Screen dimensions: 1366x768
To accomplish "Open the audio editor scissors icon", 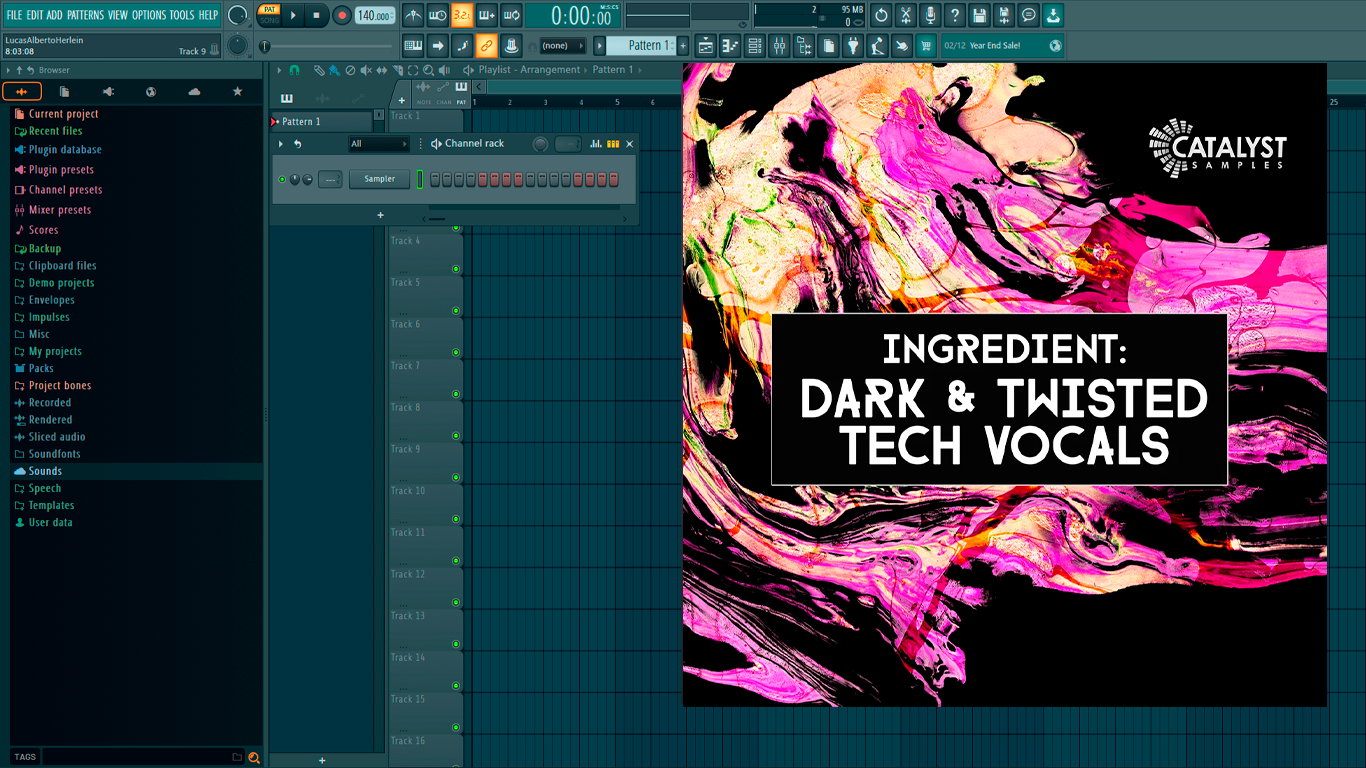I will [x=906, y=15].
